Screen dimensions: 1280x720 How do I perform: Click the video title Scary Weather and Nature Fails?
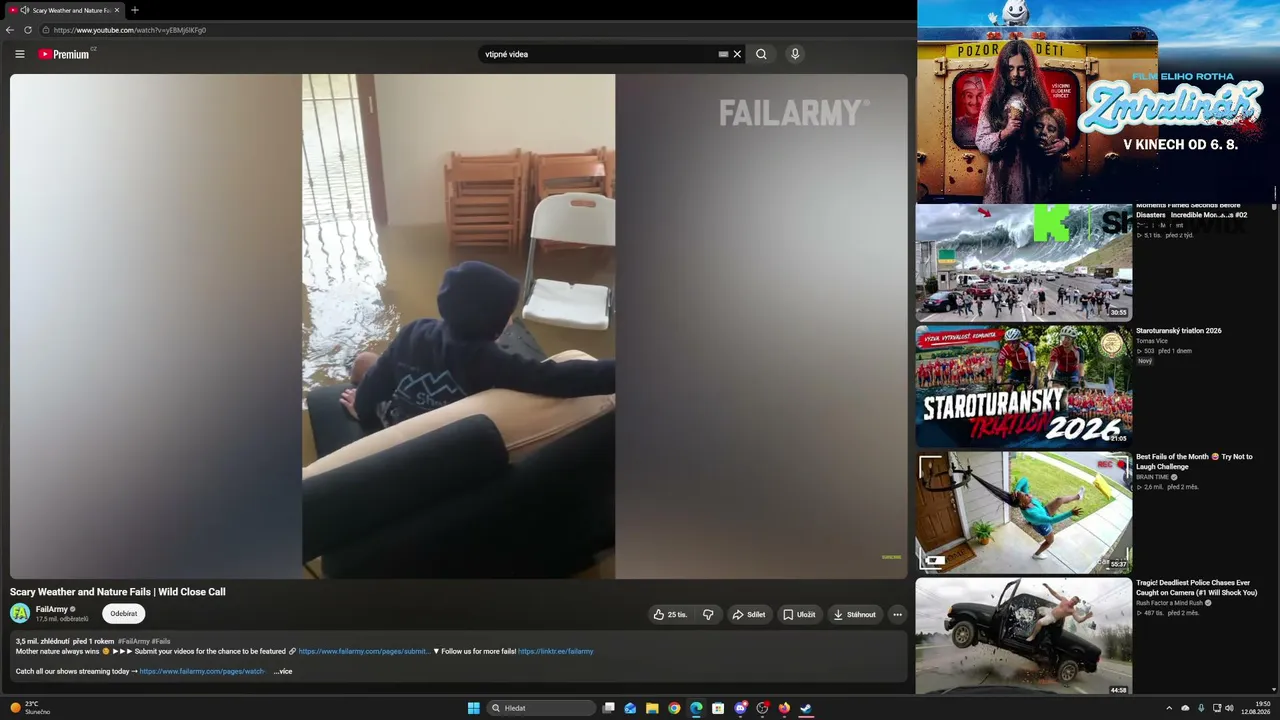pos(118,592)
